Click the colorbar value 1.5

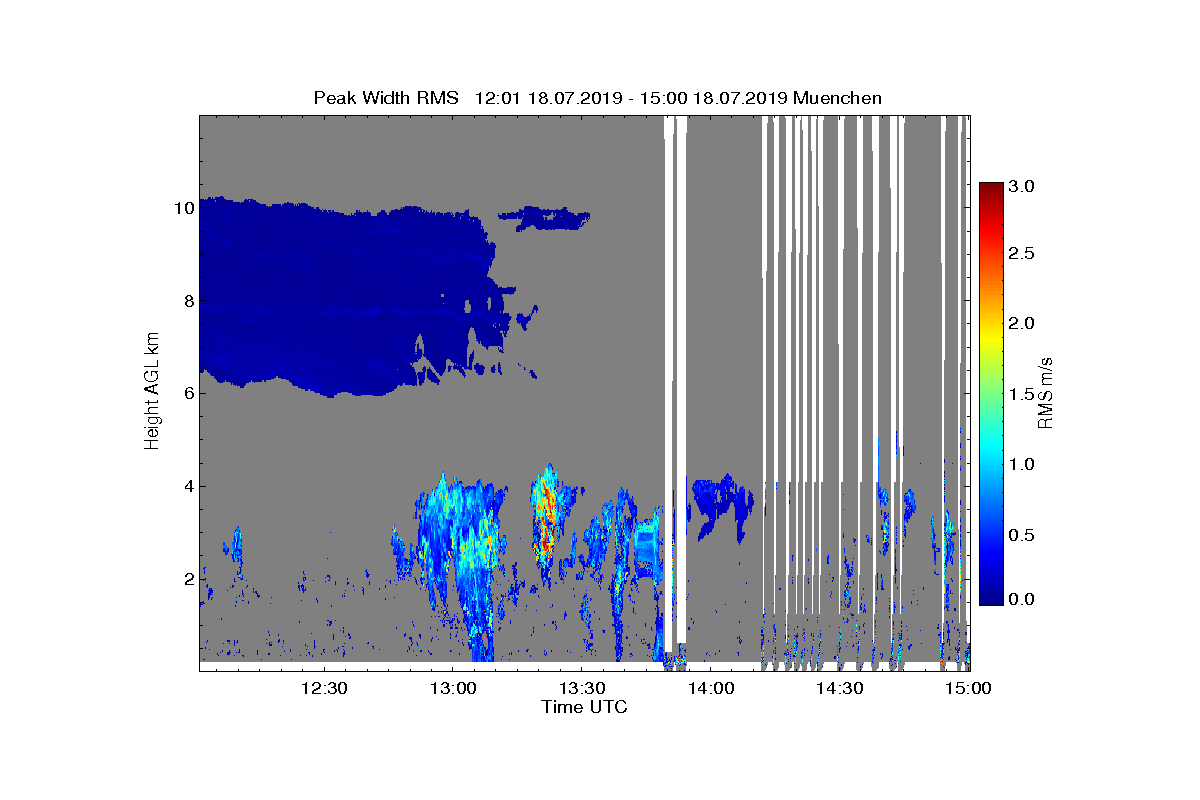coord(1023,394)
